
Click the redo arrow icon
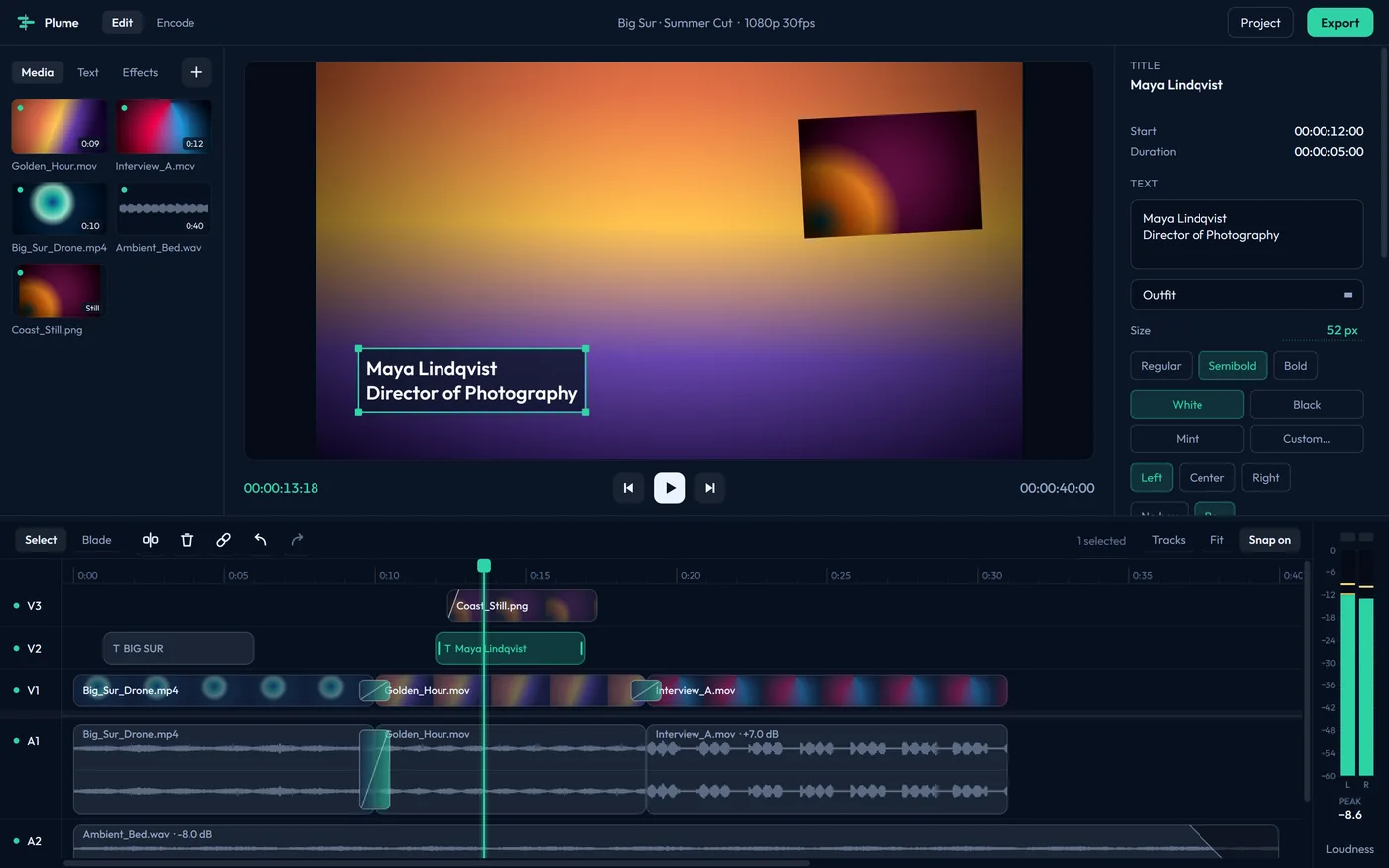[297, 540]
